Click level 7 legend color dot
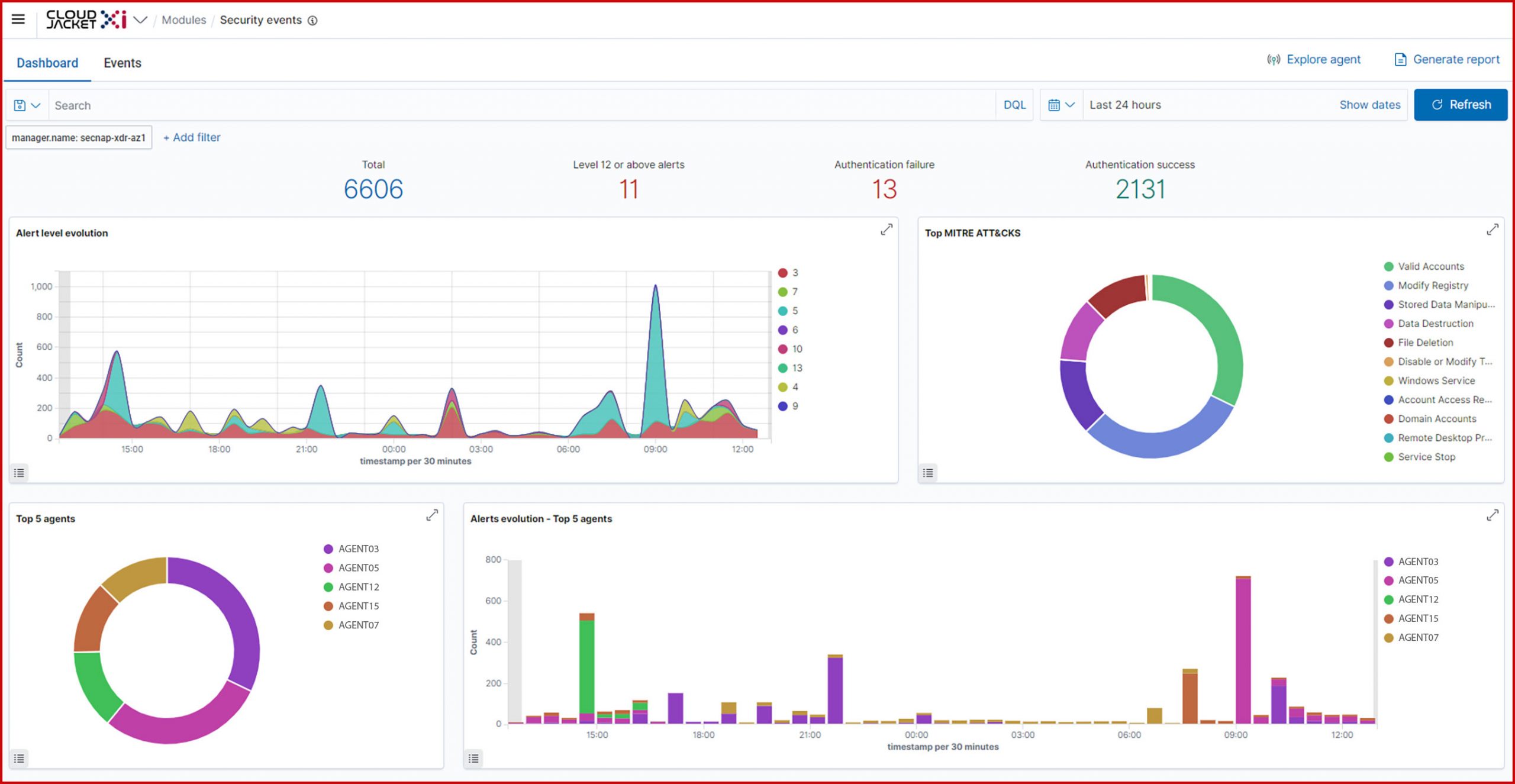1515x784 pixels. click(782, 292)
